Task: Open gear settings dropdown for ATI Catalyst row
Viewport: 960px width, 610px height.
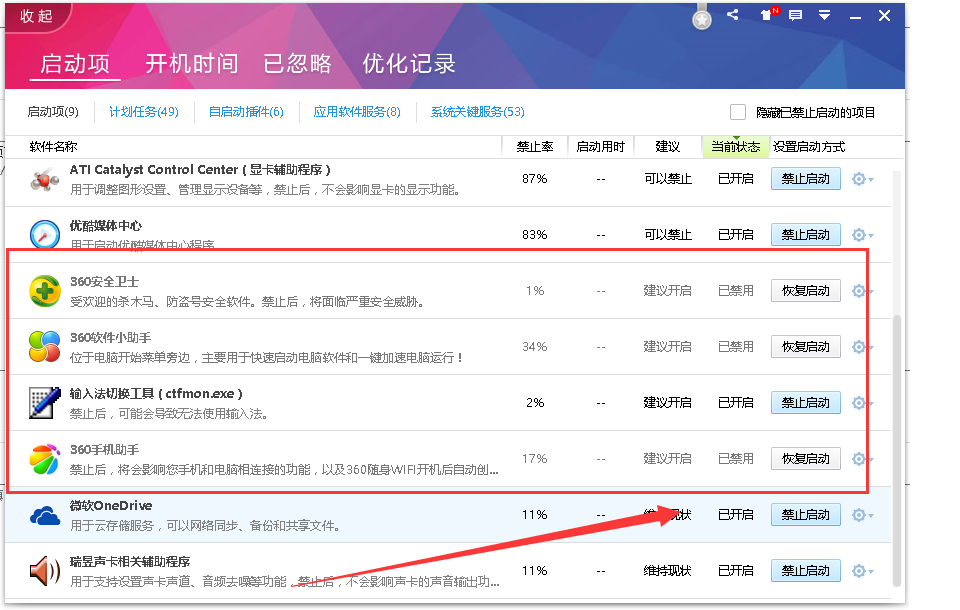Action: tap(862, 179)
